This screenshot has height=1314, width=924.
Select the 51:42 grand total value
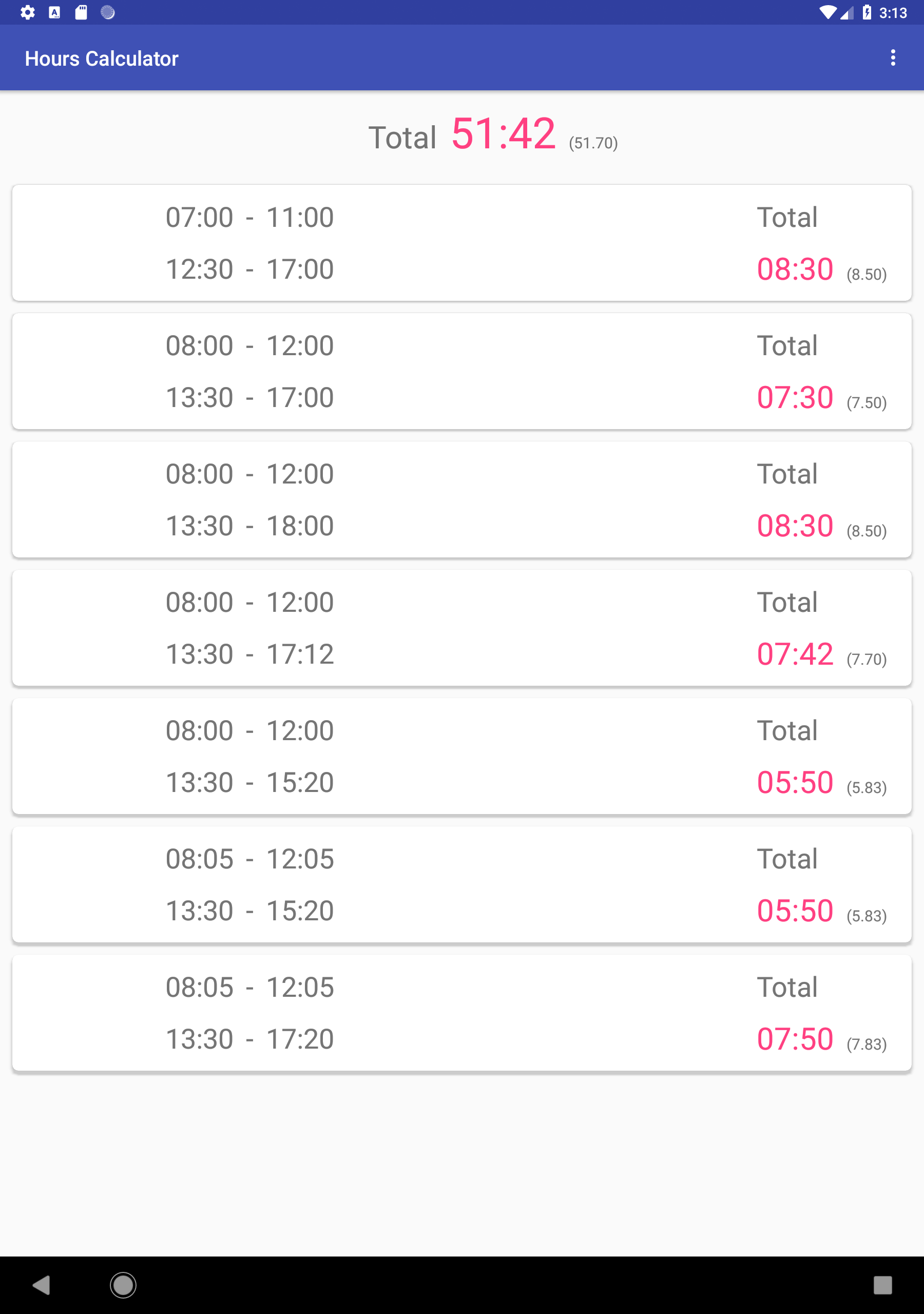tap(503, 134)
